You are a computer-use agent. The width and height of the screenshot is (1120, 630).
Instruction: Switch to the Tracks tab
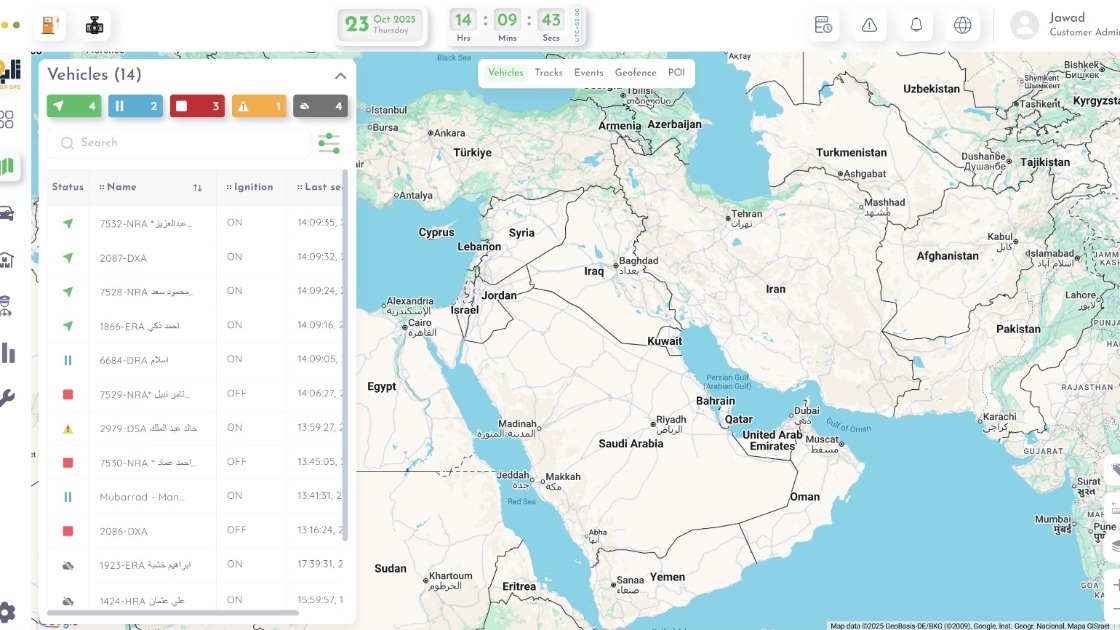(x=548, y=73)
